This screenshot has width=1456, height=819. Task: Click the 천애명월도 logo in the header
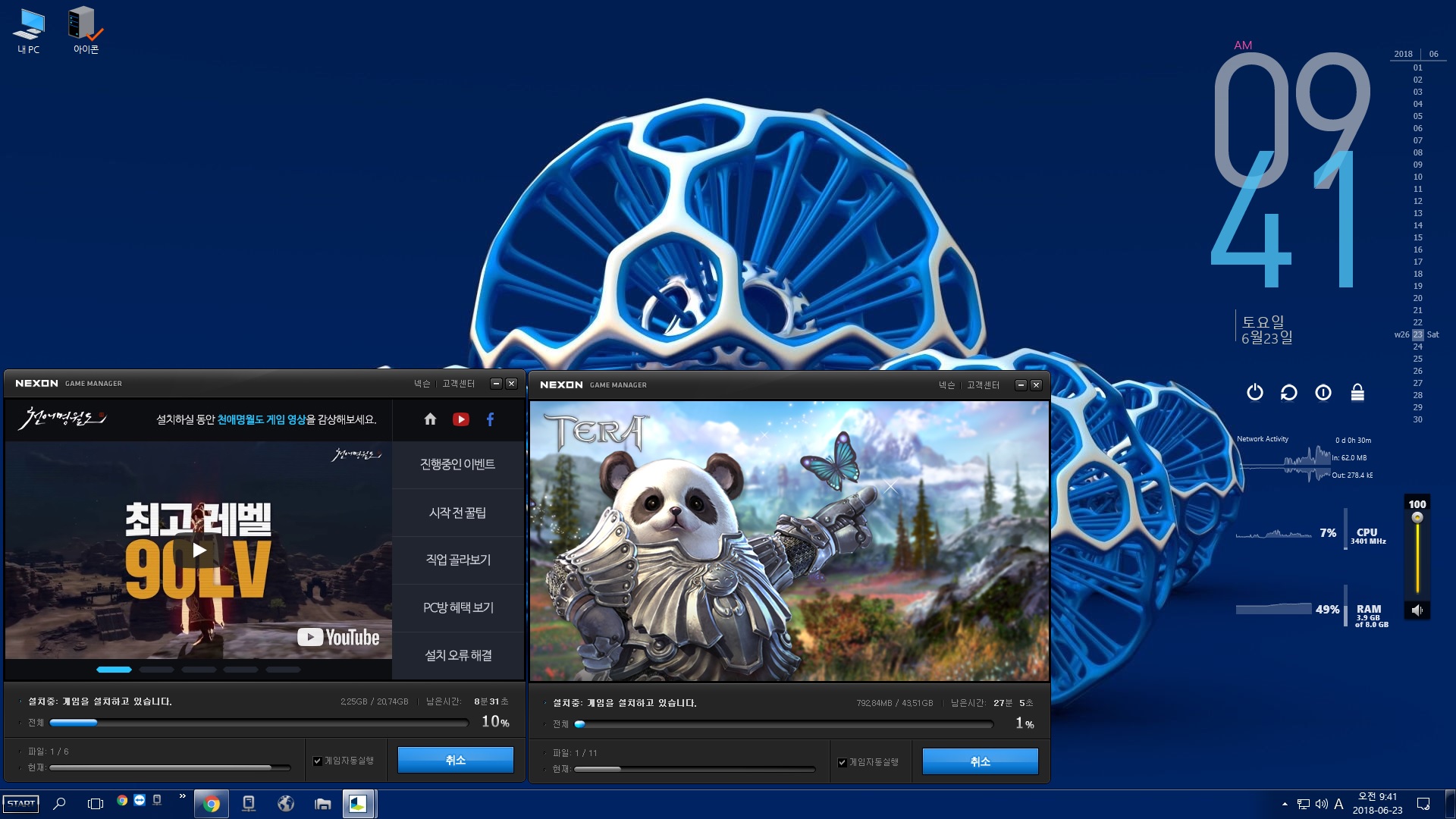click(x=62, y=418)
